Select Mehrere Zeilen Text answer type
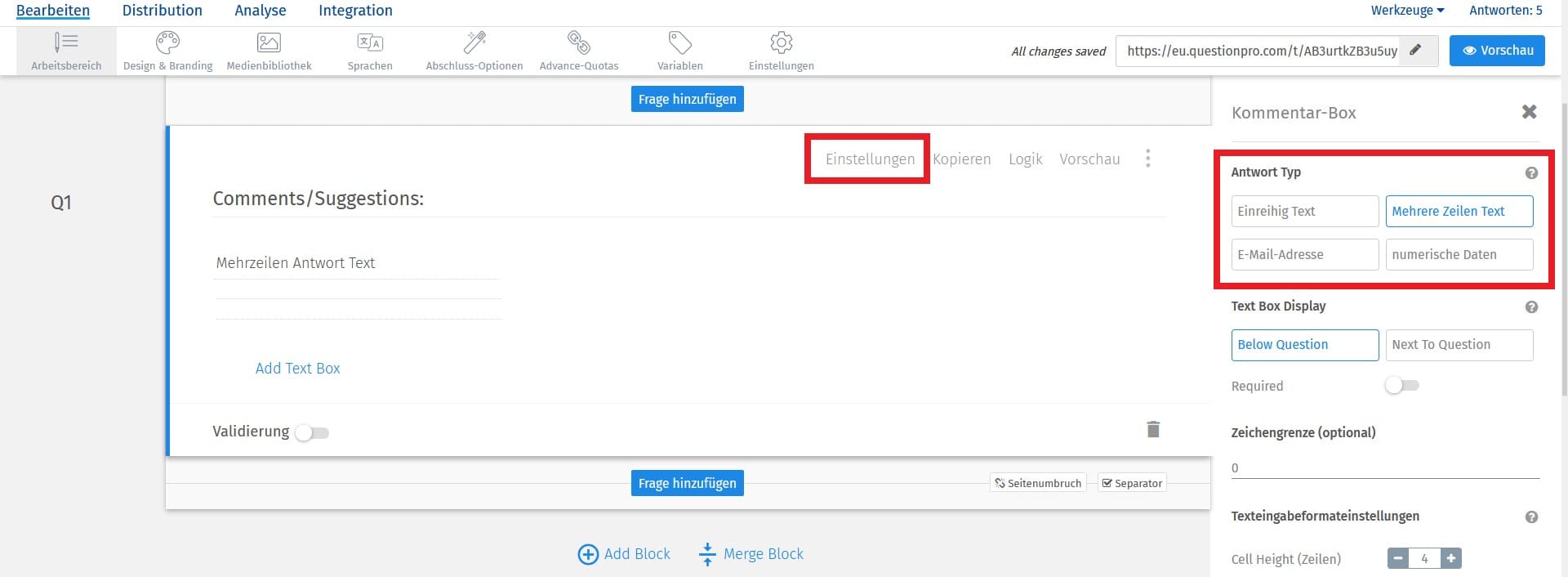 1459,211
